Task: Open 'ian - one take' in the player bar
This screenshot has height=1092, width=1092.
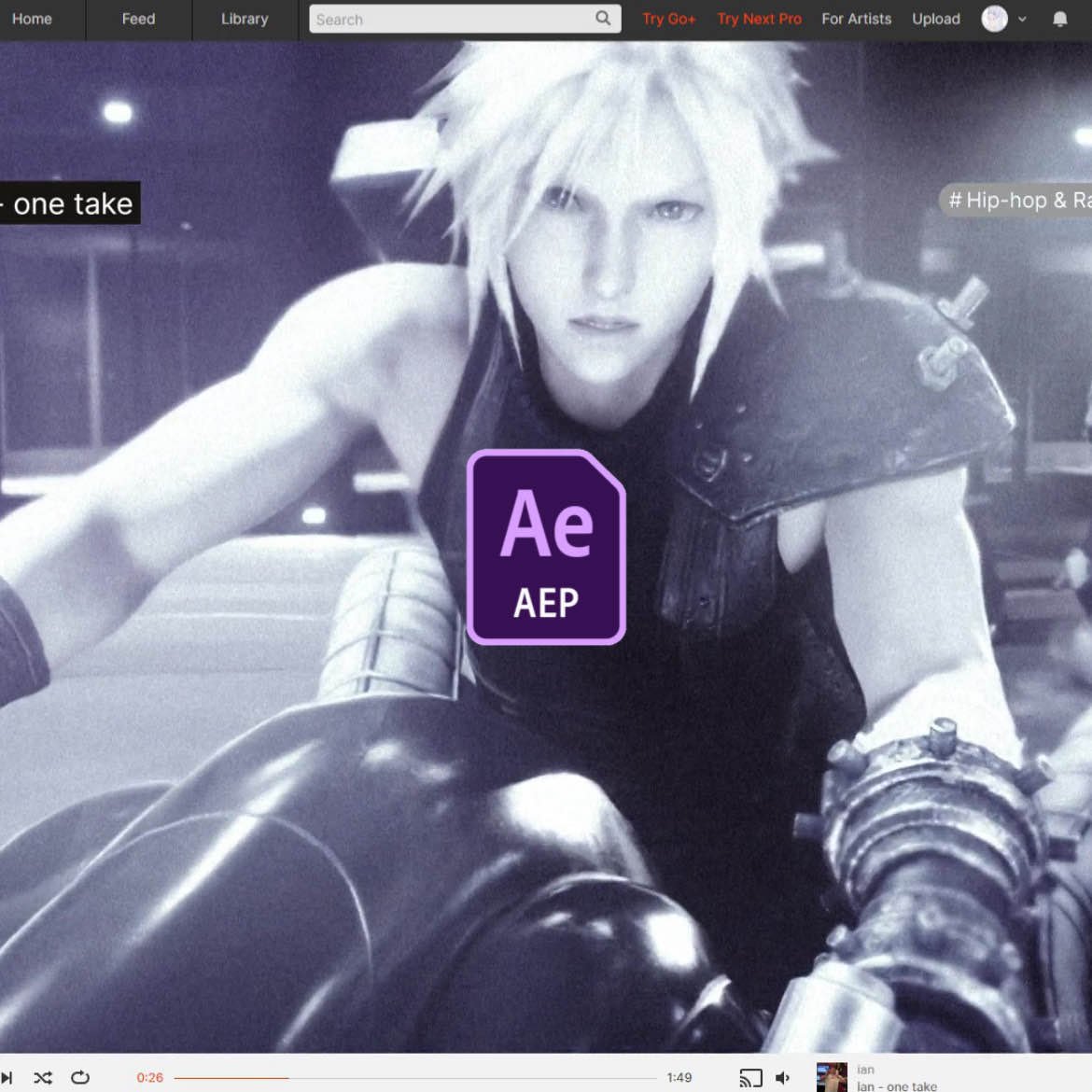Action: point(896,1085)
